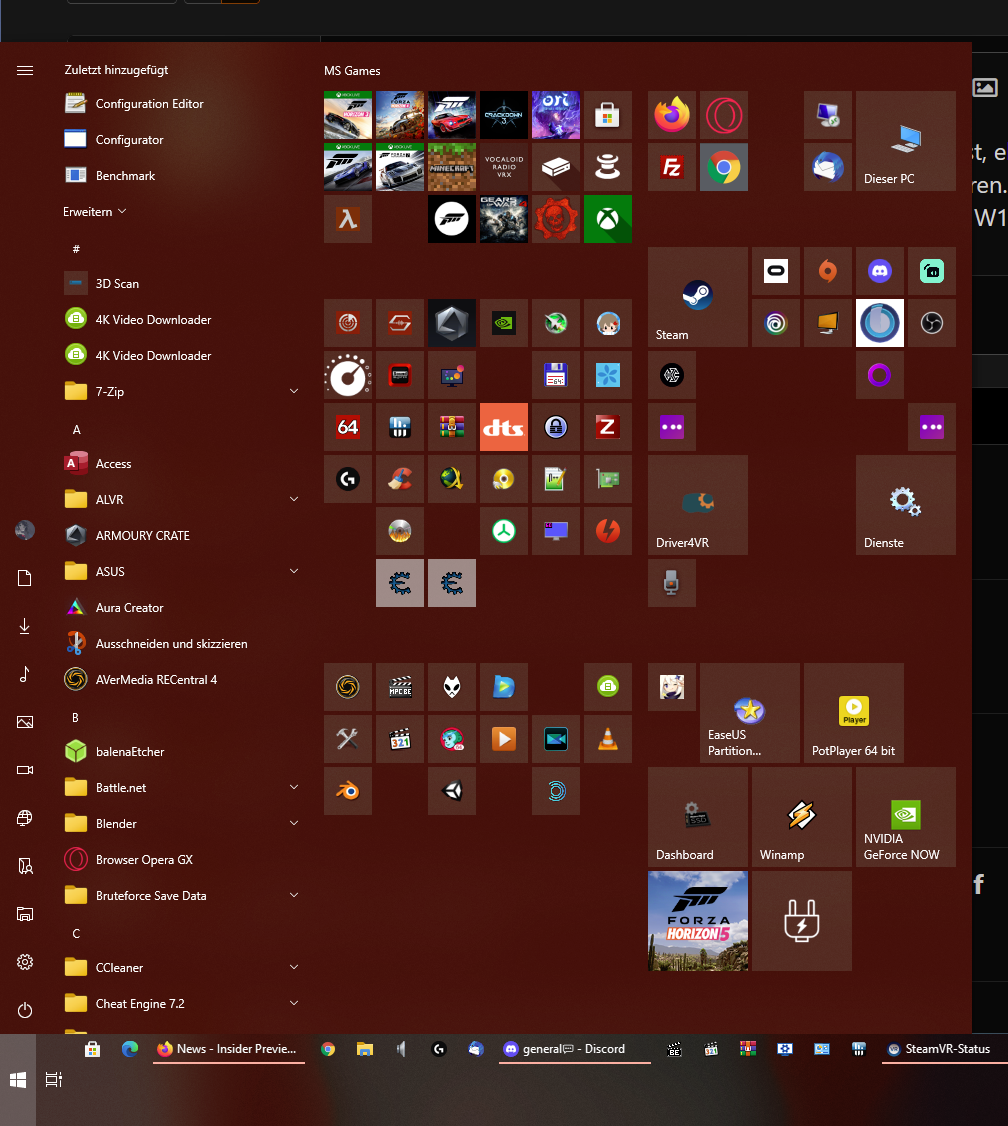Open the Crackdown 3 tile
This screenshot has width=1008, height=1126.
coord(504,115)
